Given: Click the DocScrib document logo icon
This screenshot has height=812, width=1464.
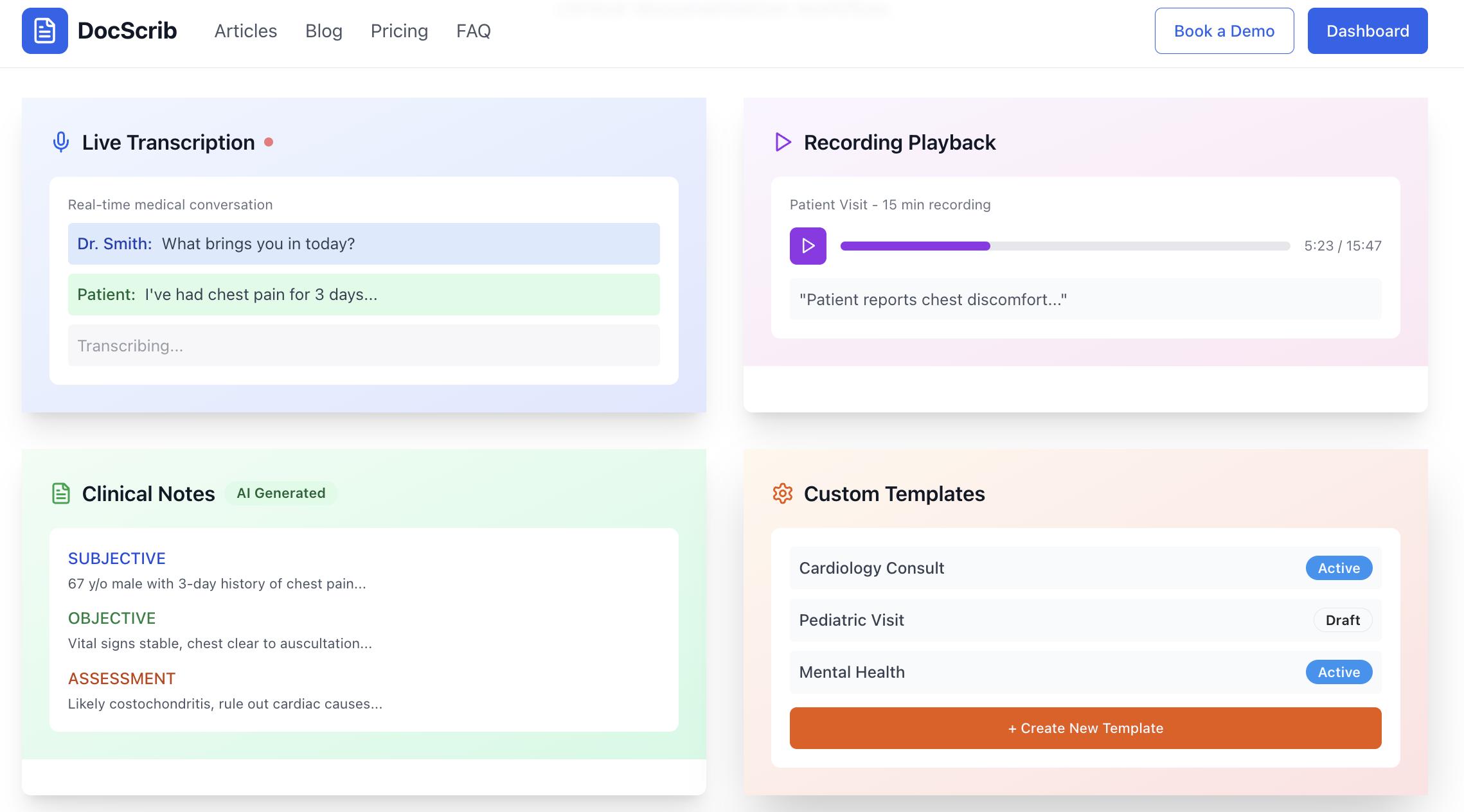Looking at the screenshot, I should coord(44,31).
